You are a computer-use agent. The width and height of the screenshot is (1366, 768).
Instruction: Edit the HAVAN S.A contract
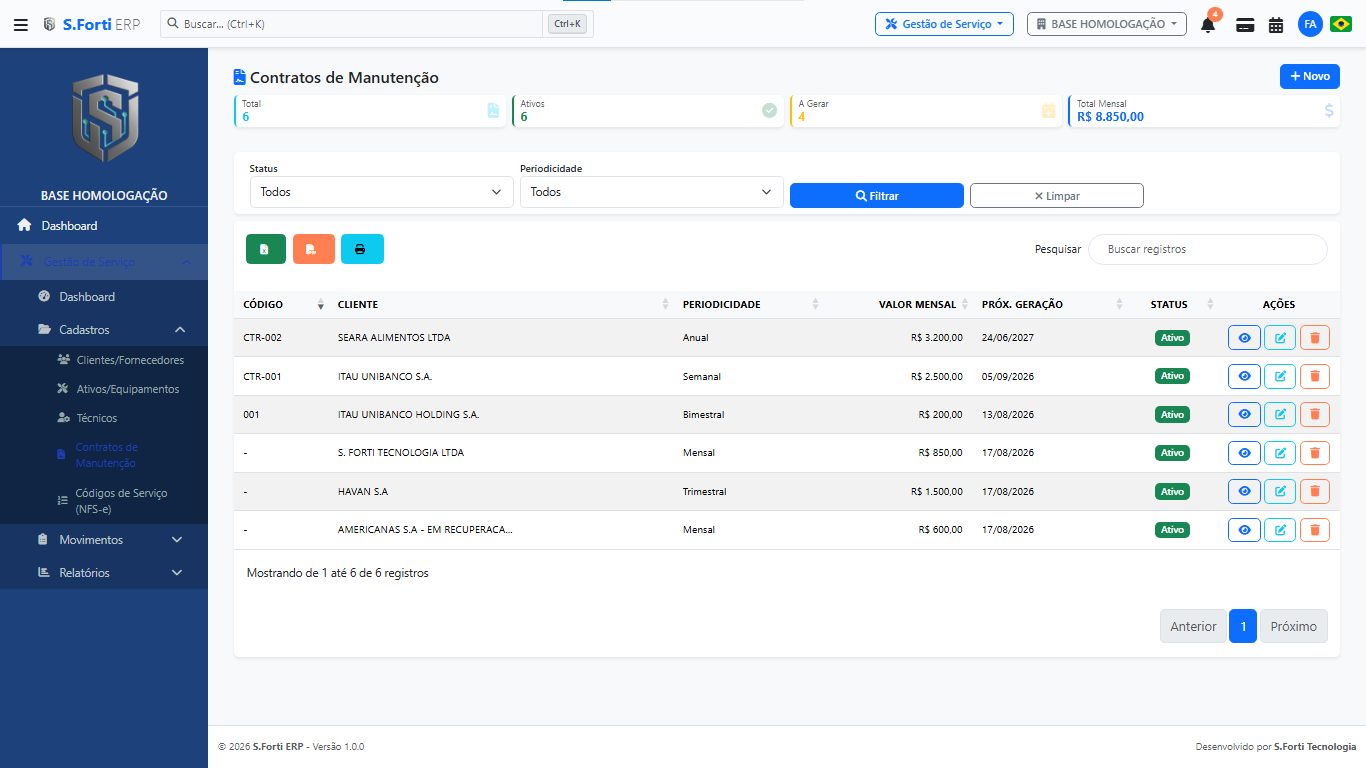click(1280, 491)
